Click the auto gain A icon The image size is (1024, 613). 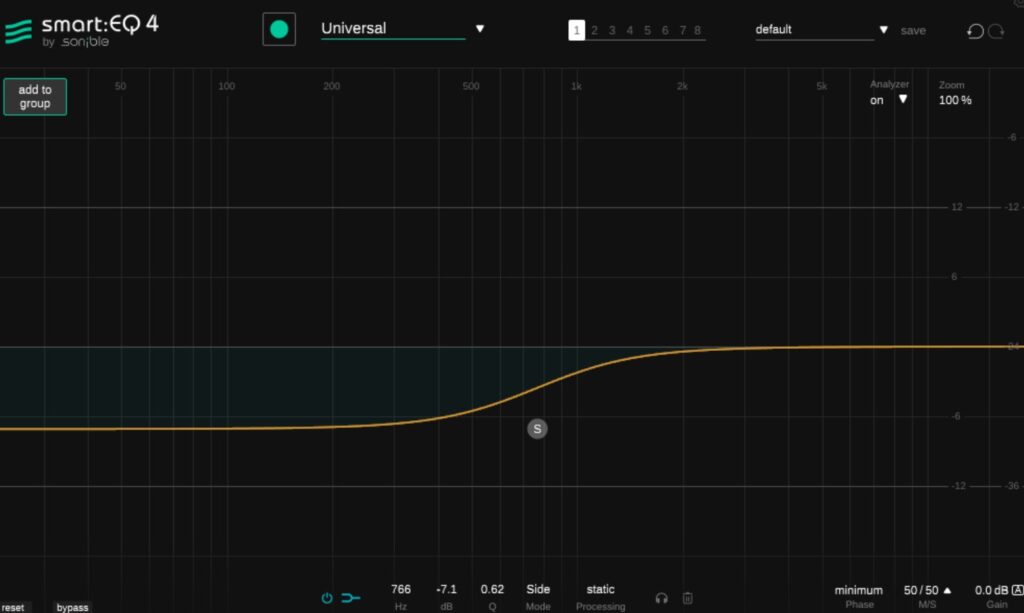pyautogui.click(x=1017, y=590)
